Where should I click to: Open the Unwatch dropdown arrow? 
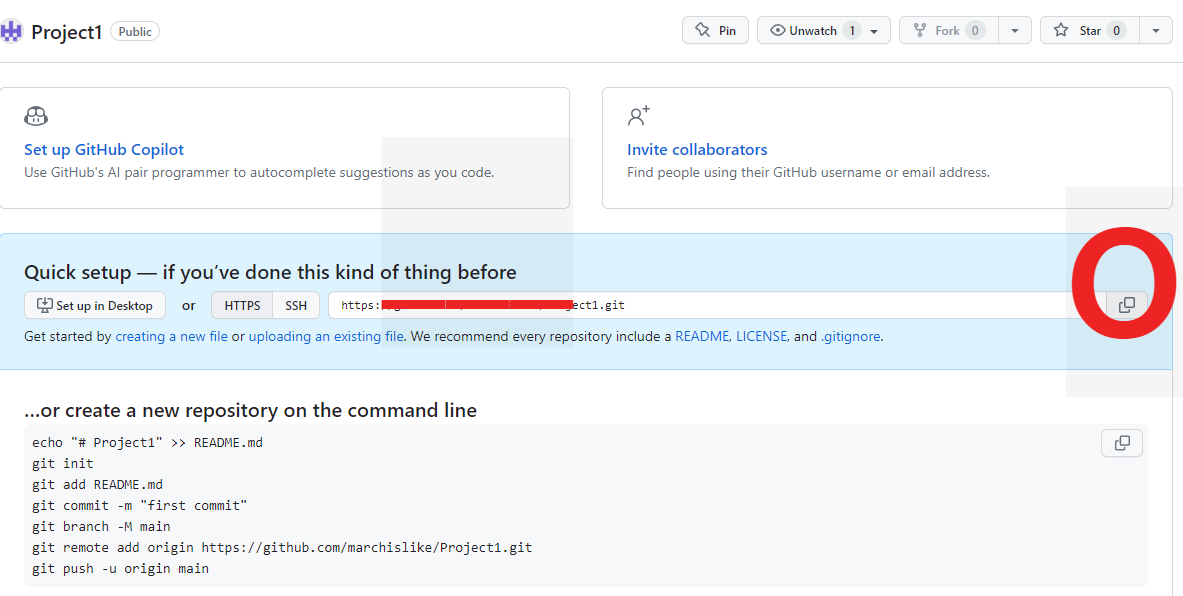(x=874, y=31)
